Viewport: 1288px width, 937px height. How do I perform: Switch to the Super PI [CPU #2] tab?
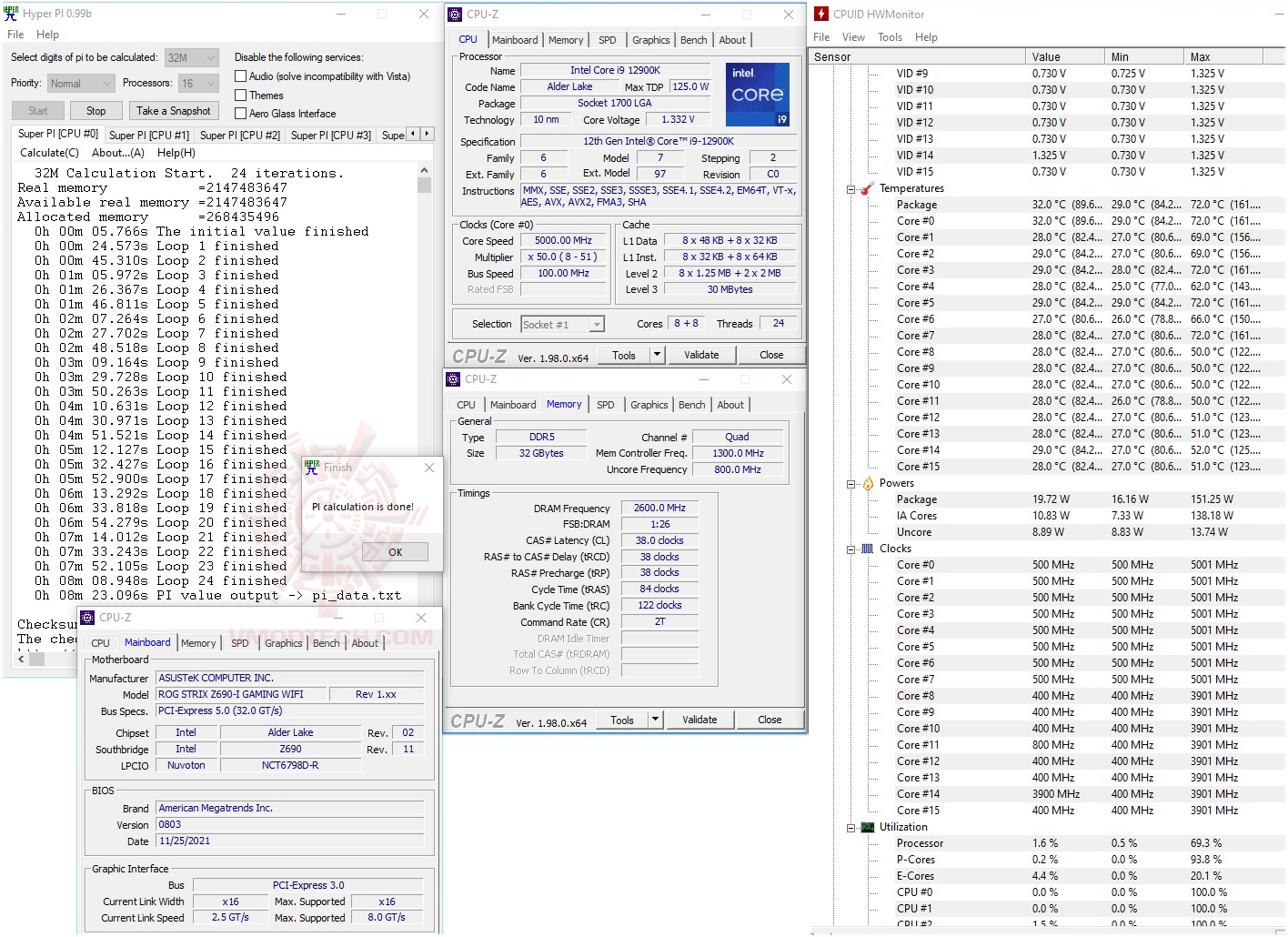pyautogui.click(x=240, y=136)
